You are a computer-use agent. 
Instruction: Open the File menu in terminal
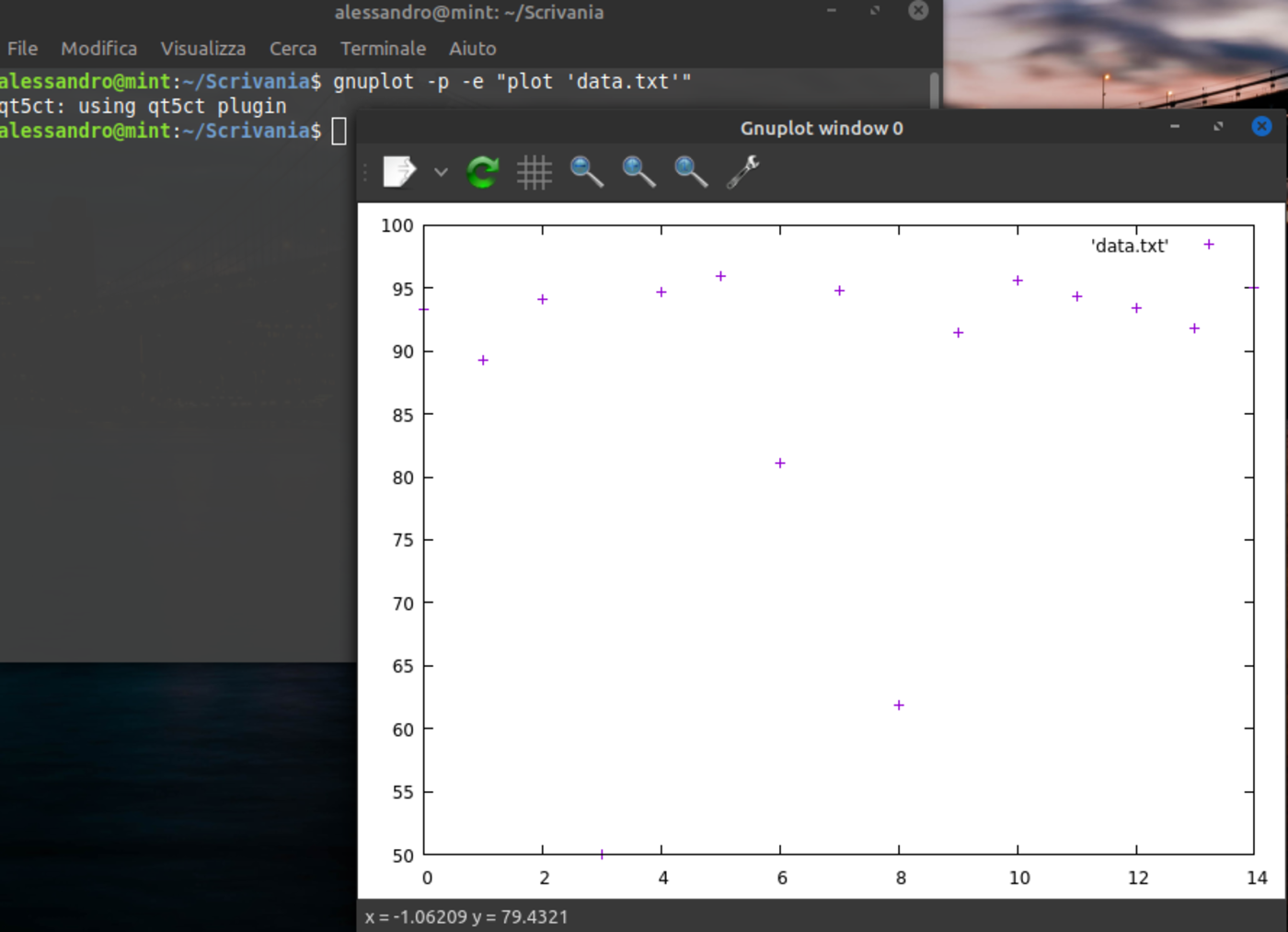22,49
